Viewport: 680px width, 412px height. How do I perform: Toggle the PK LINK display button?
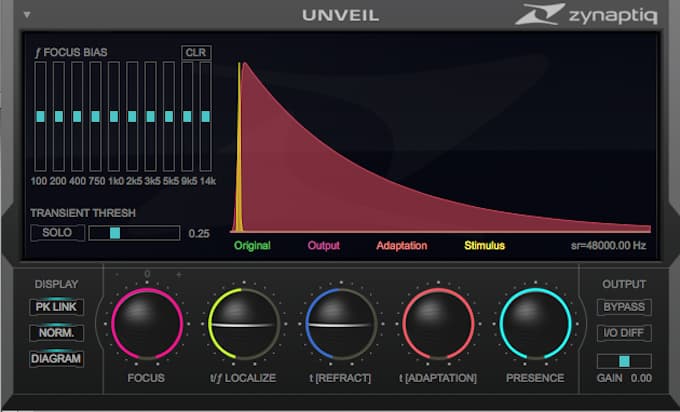[x=56, y=307]
